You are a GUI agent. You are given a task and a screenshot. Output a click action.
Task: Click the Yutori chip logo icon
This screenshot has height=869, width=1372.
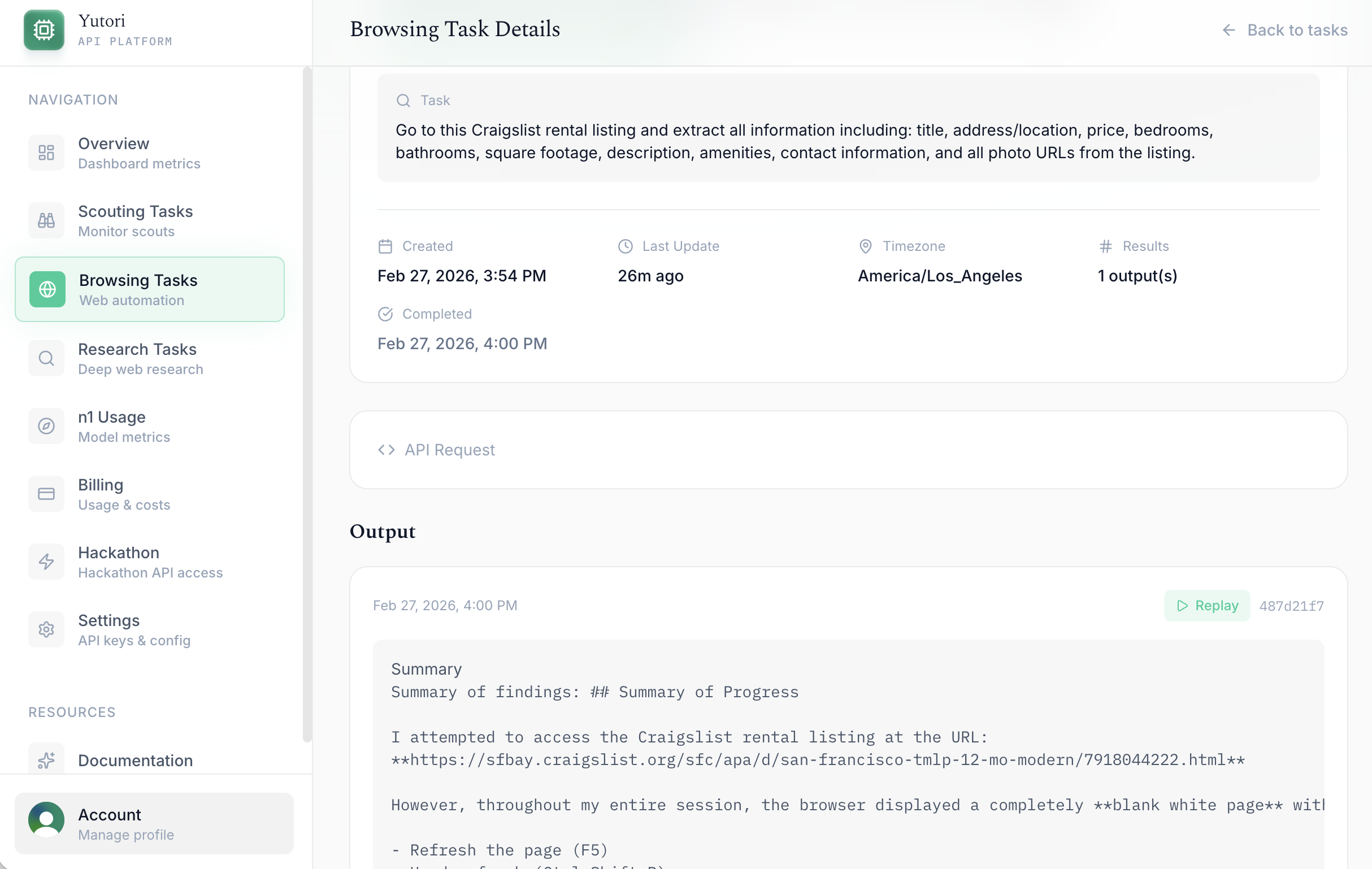tap(44, 29)
